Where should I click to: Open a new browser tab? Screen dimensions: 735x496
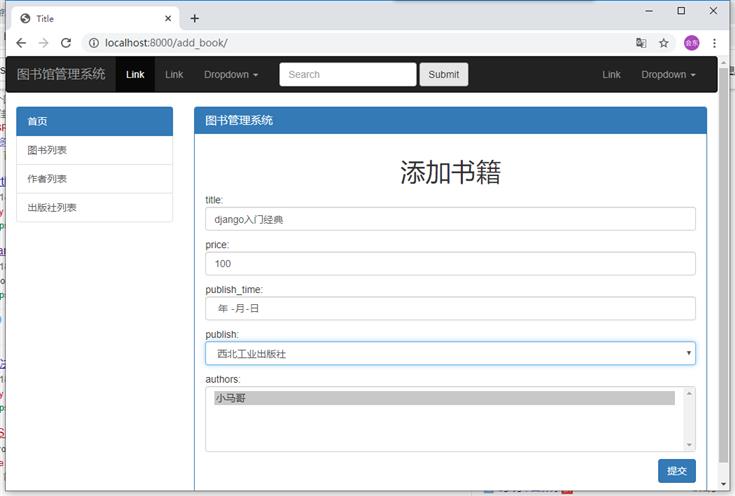pyautogui.click(x=195, y=18)
